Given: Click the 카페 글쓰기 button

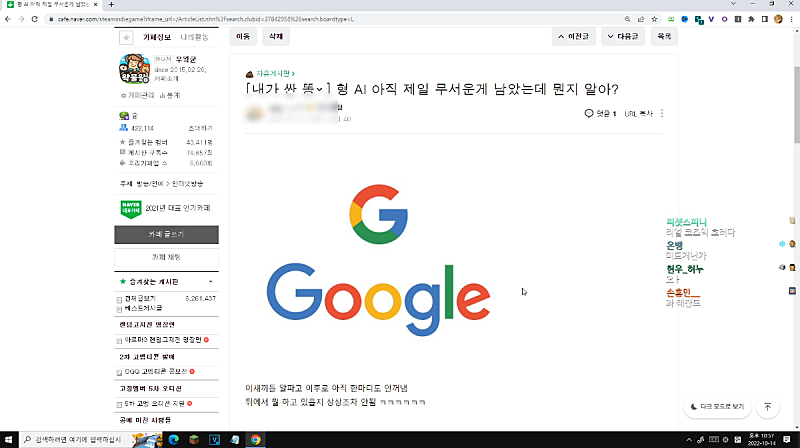Looking at the screenshot, I should tap(166, 234).
